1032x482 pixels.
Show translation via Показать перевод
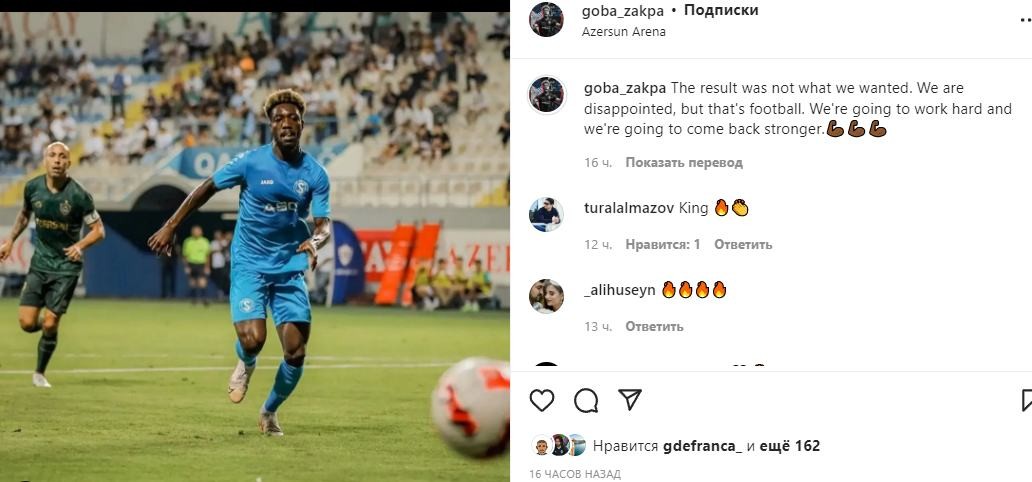pos(684,162)
